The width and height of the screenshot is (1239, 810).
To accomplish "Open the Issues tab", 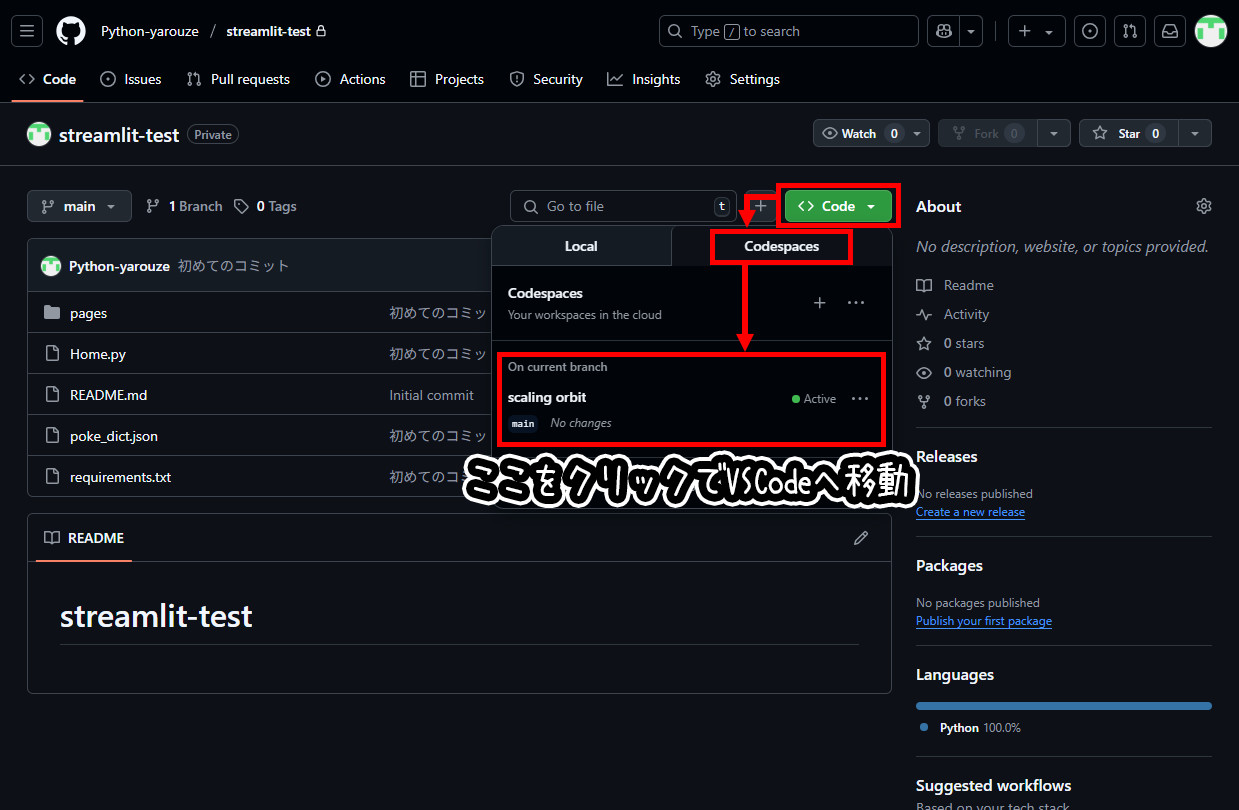I will coord(131,79).
